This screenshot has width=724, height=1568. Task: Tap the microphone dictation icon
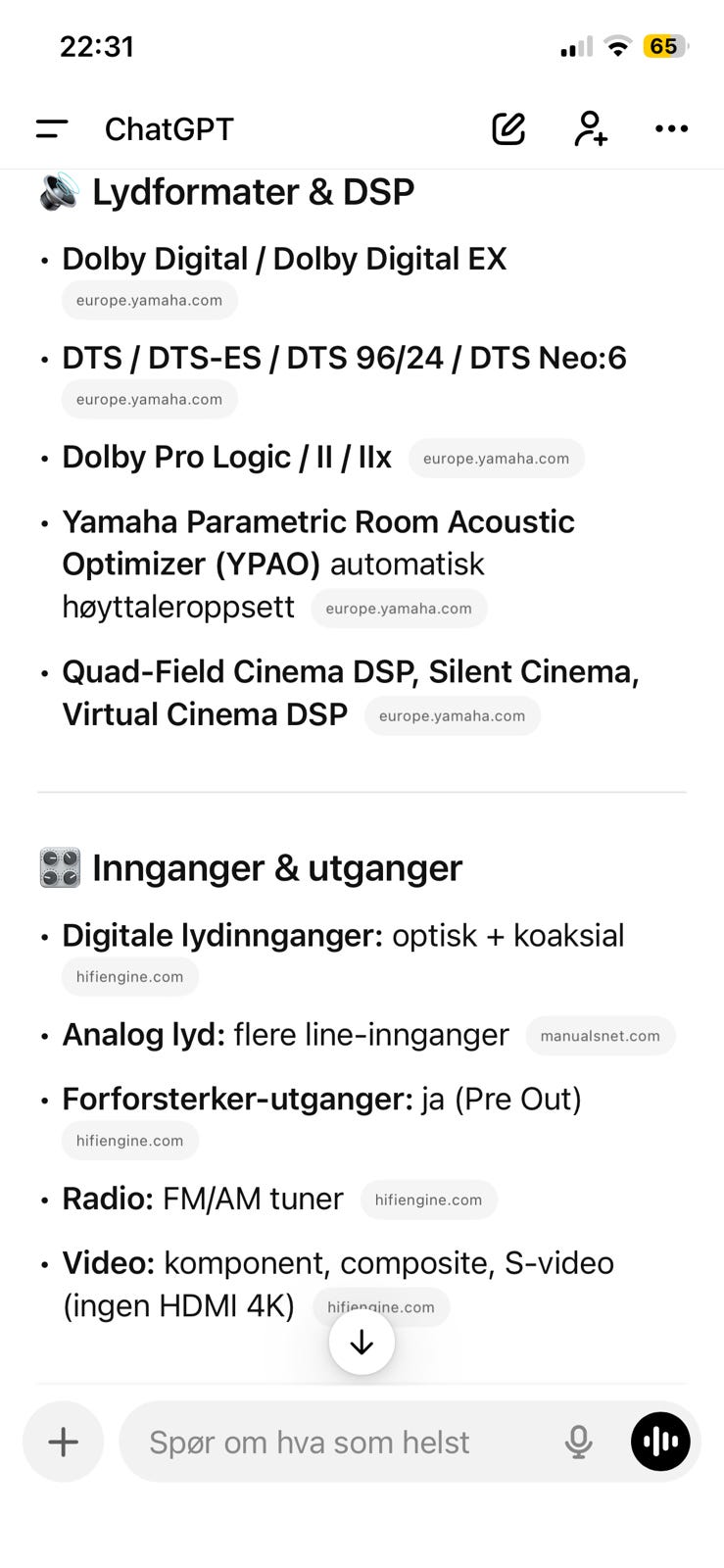point(579,1442)
